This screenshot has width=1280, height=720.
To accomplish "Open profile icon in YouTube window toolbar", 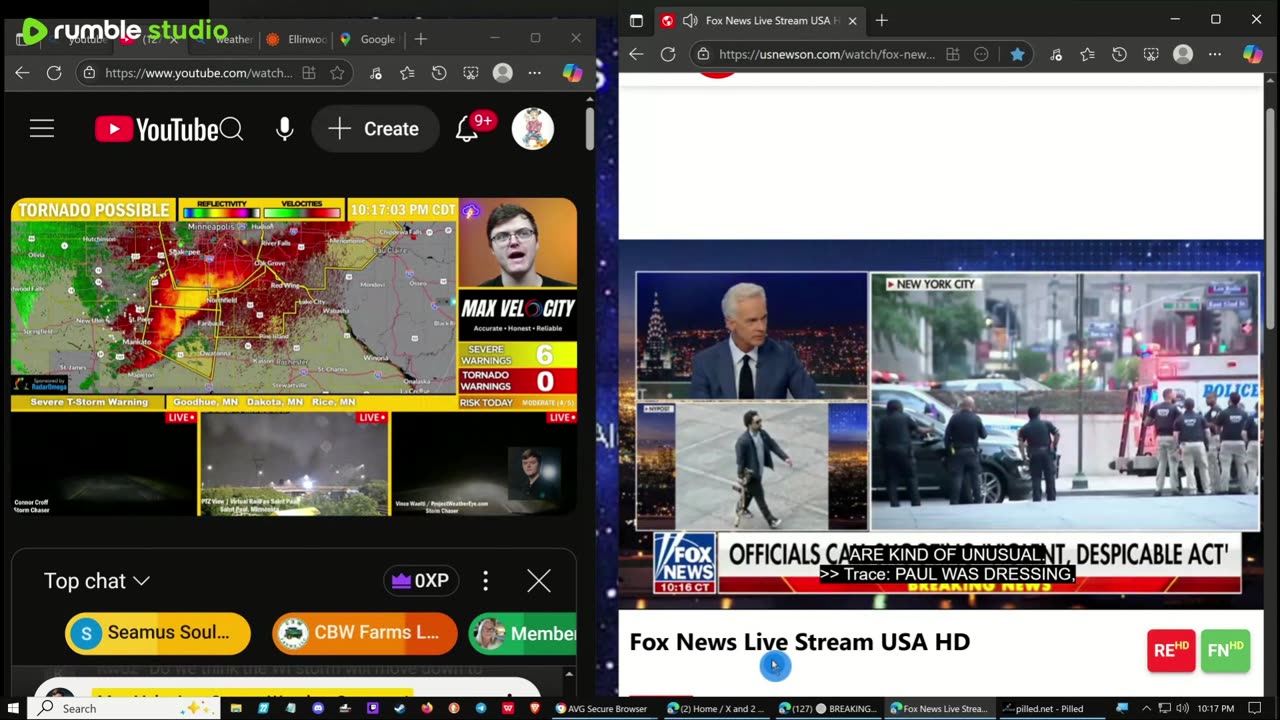I will (x=503, y=73).
